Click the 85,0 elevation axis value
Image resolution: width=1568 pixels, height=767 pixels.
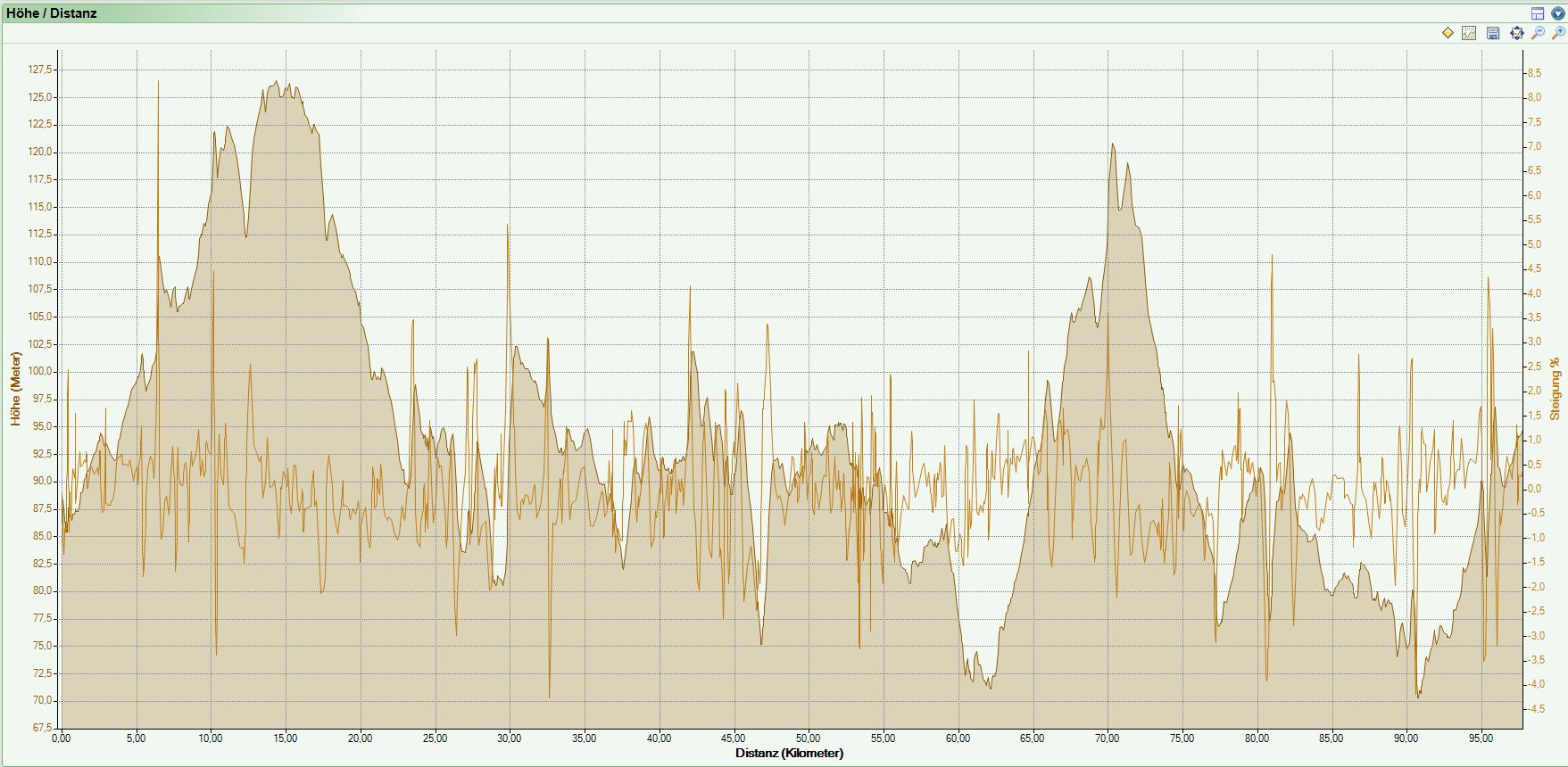pyautogui.click(x=43, y=536)
